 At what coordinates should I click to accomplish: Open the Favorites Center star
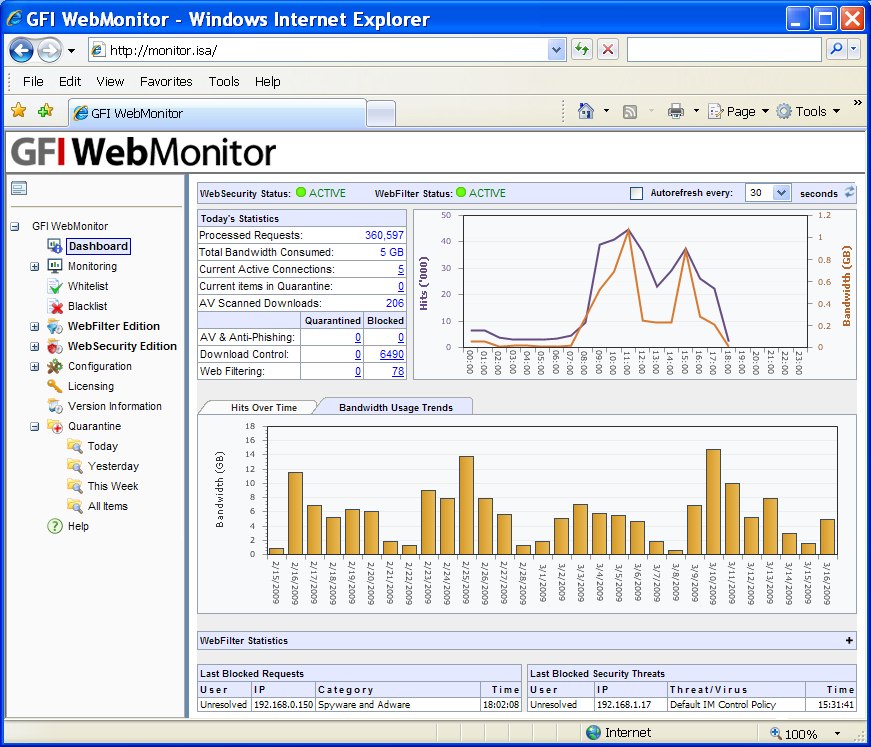(19, 111)
